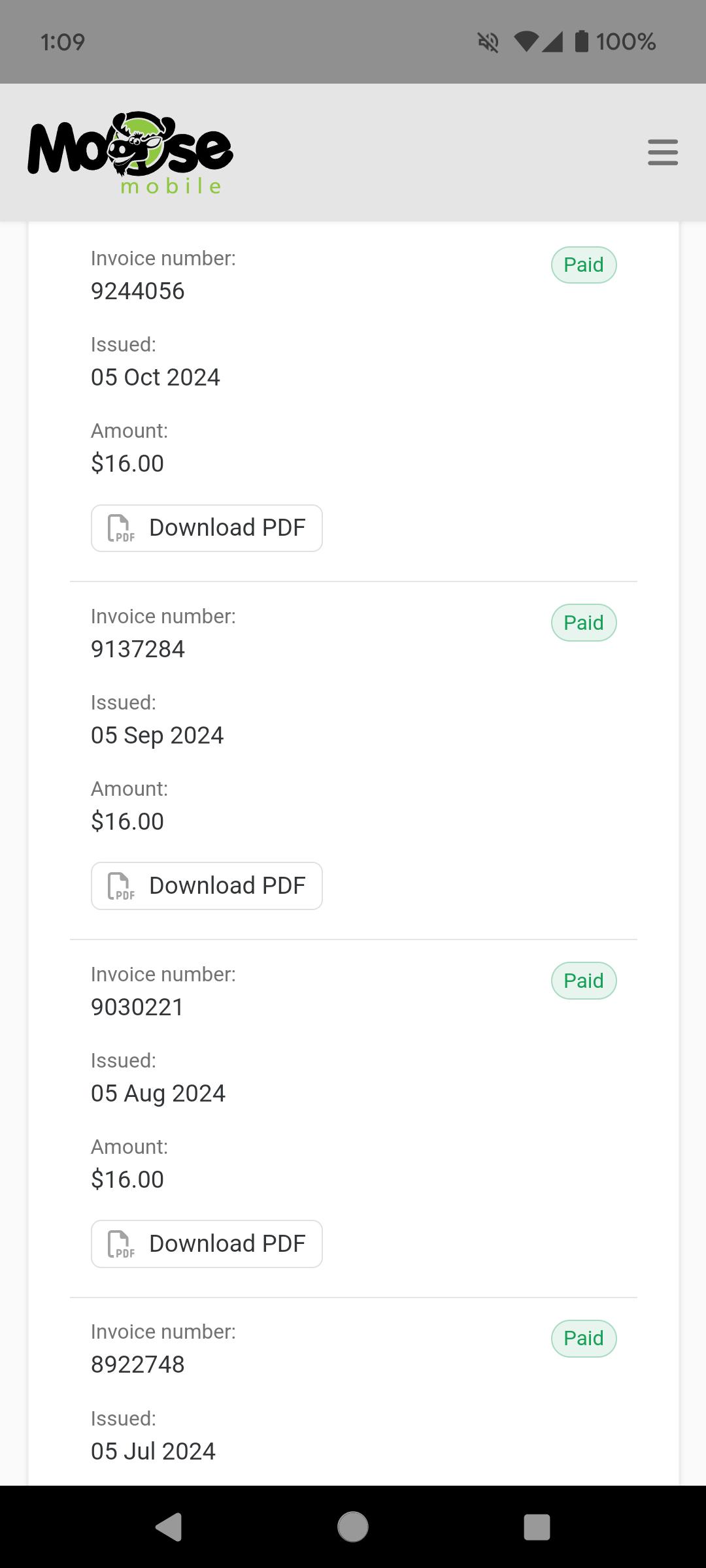706x1568 pixels.
Task: Download PDF for the 05 Oct 2024 invoice
Action: (207, 528)
